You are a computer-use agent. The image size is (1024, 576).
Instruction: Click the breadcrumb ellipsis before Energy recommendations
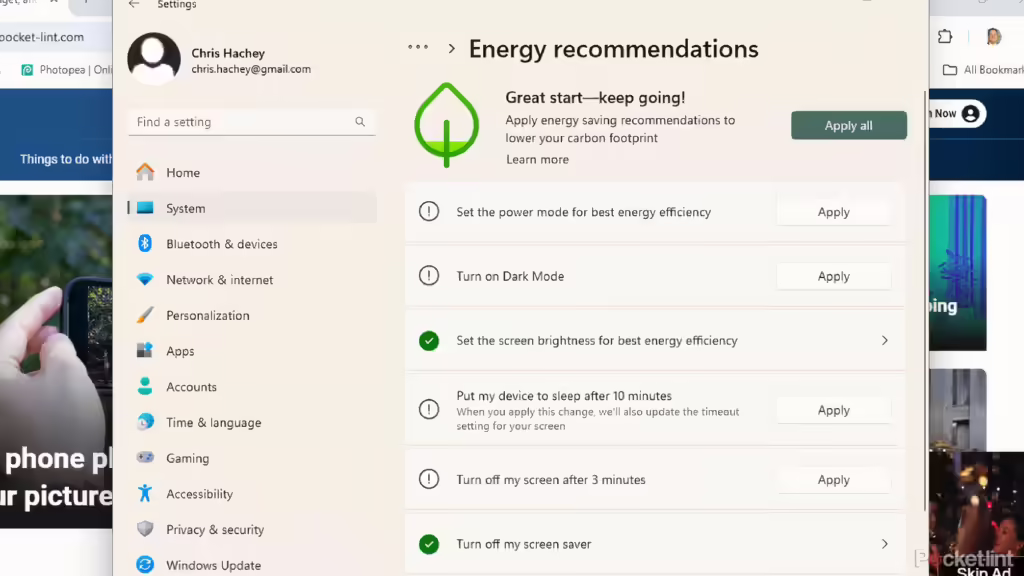418,48
